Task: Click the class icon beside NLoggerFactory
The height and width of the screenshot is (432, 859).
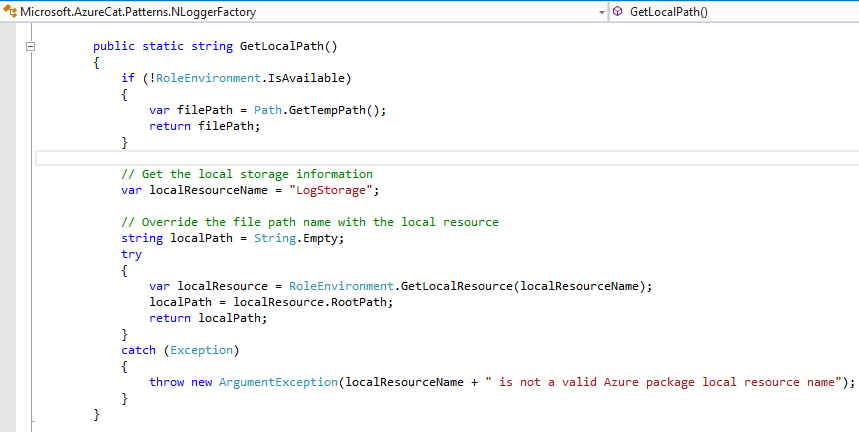Action: tap(10, 11)
